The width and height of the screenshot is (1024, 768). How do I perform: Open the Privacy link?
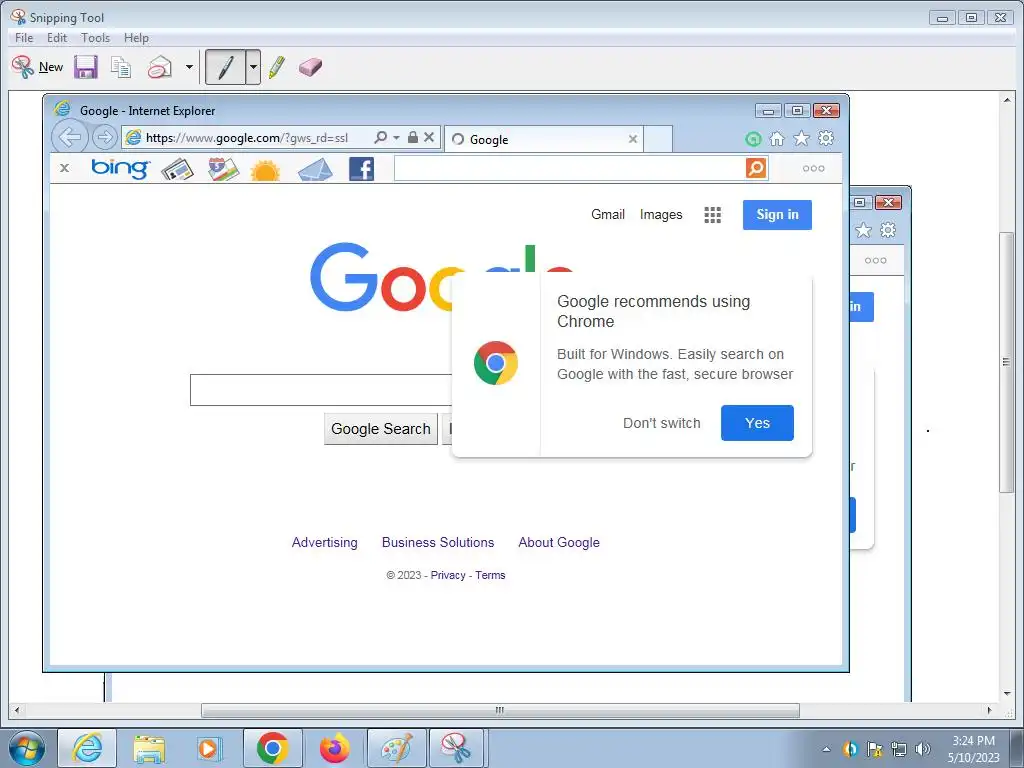[x=448, y=575]
